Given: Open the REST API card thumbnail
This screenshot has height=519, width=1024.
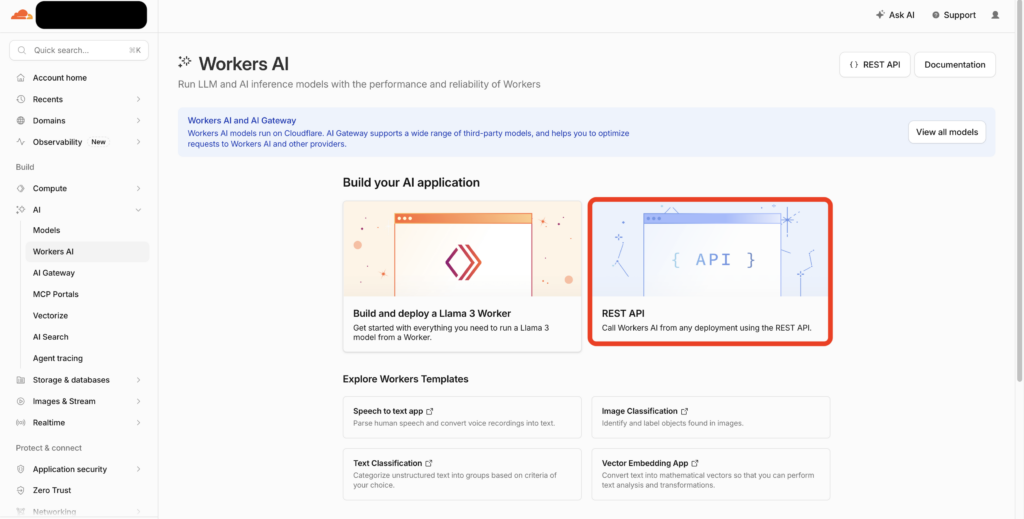Looking at the screenshot, I should coord(710,249).
